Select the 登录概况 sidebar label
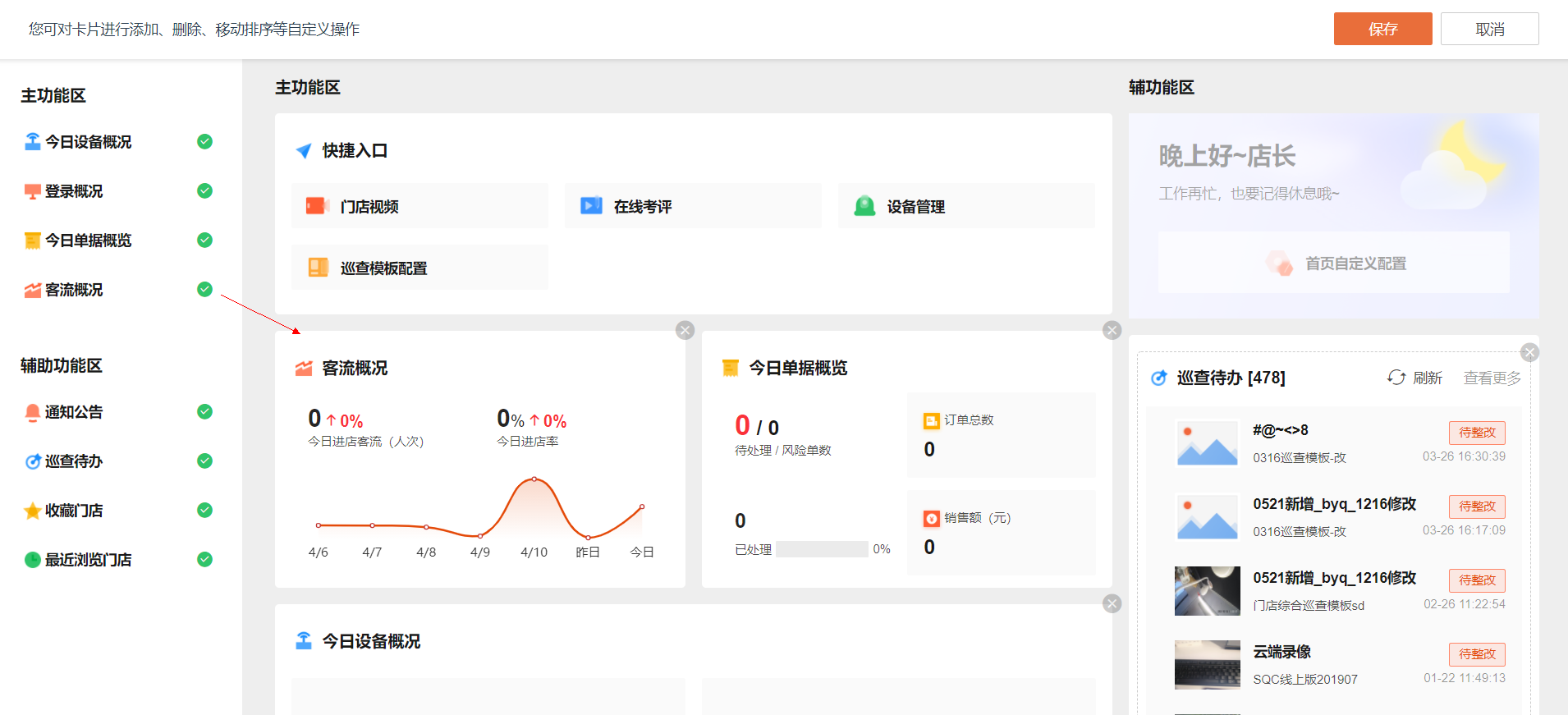1568x715 pixels. (74, 191)
